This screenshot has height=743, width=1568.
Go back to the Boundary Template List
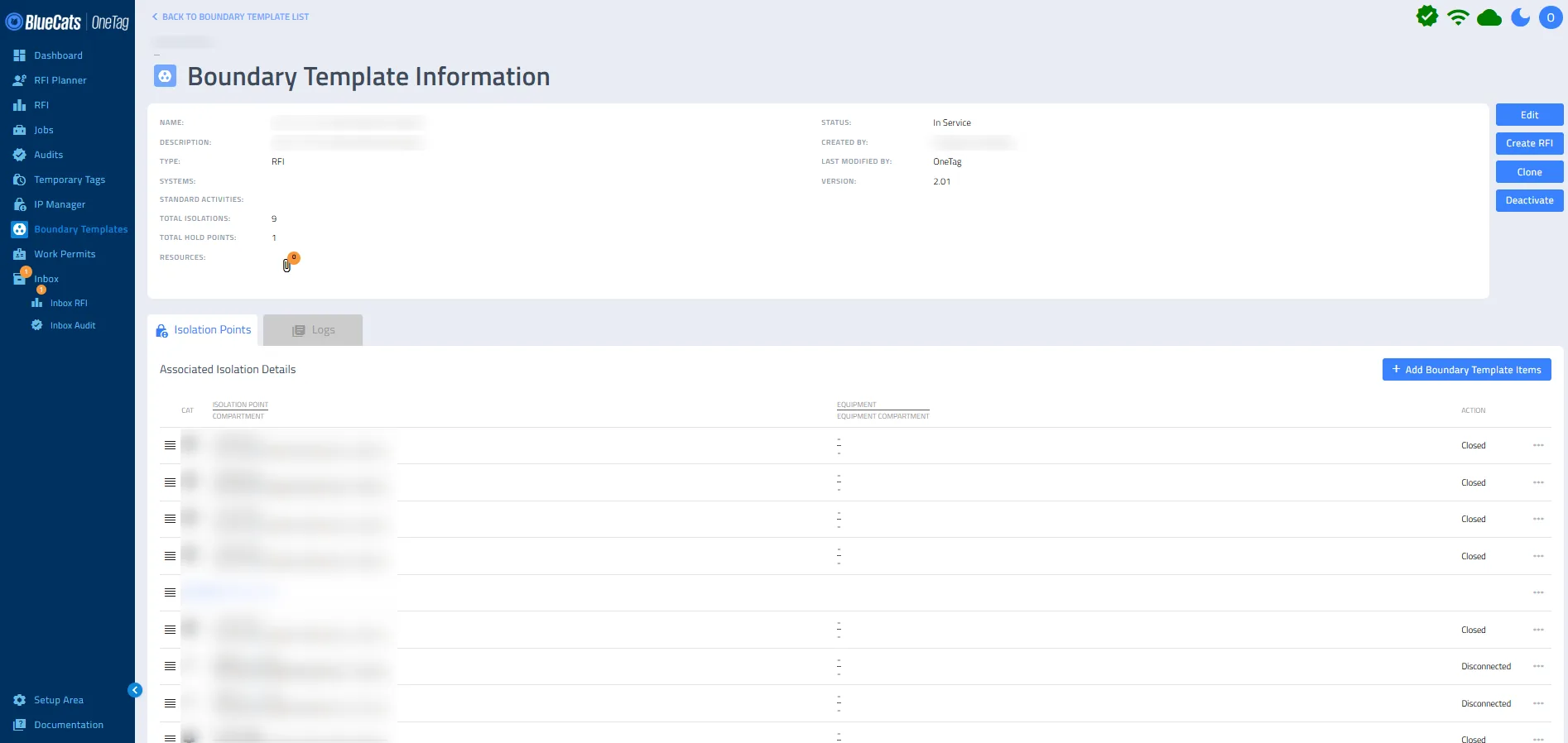click(x=230, y=17)
